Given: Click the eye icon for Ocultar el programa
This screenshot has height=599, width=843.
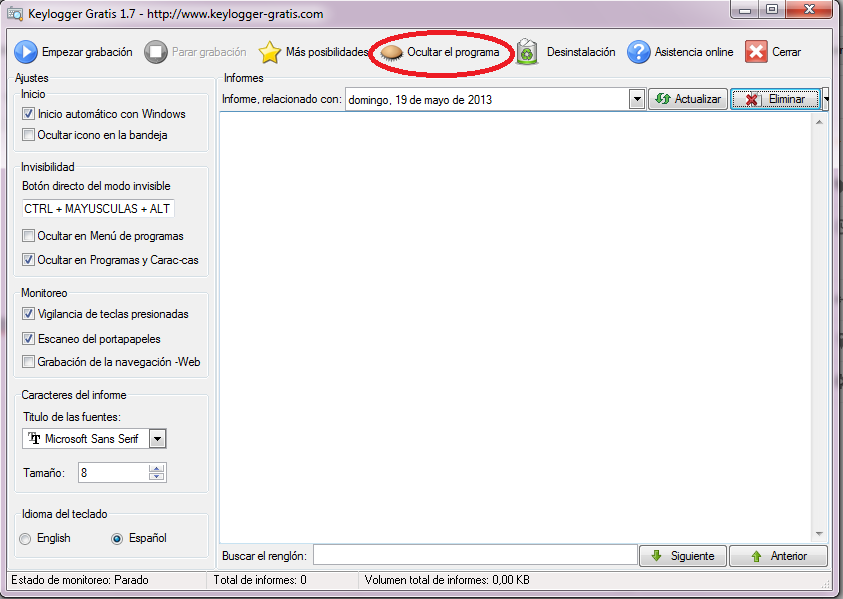Looking at the screenshot, I should click(391, 53).
